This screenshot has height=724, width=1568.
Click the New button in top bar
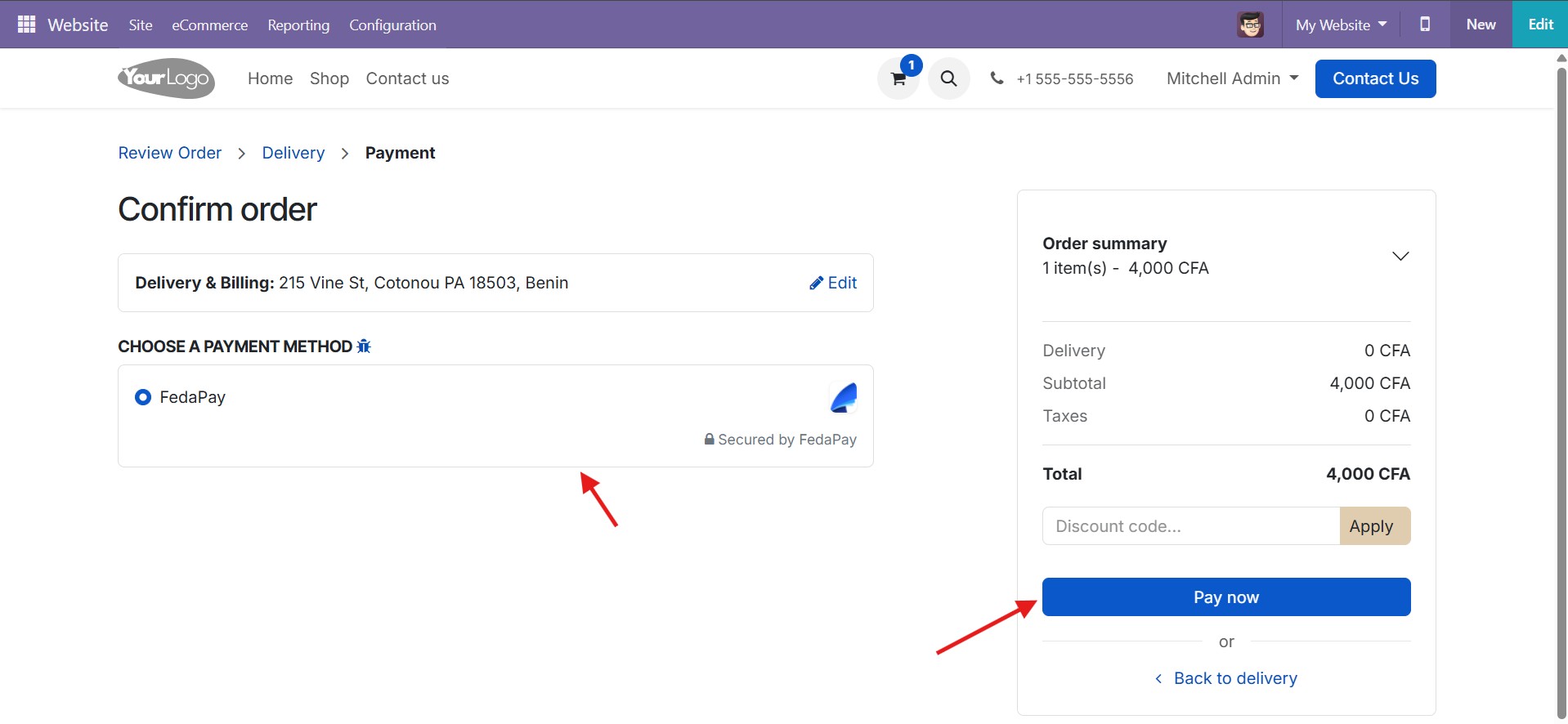coord(1481,25)
